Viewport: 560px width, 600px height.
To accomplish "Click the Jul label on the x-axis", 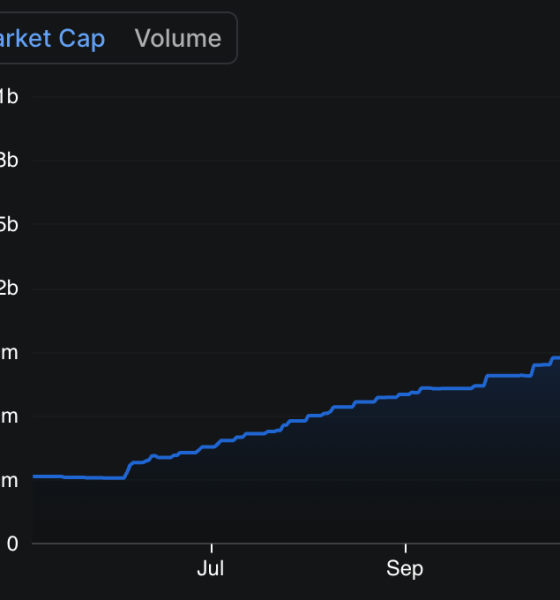I will [x=211, y=568].
